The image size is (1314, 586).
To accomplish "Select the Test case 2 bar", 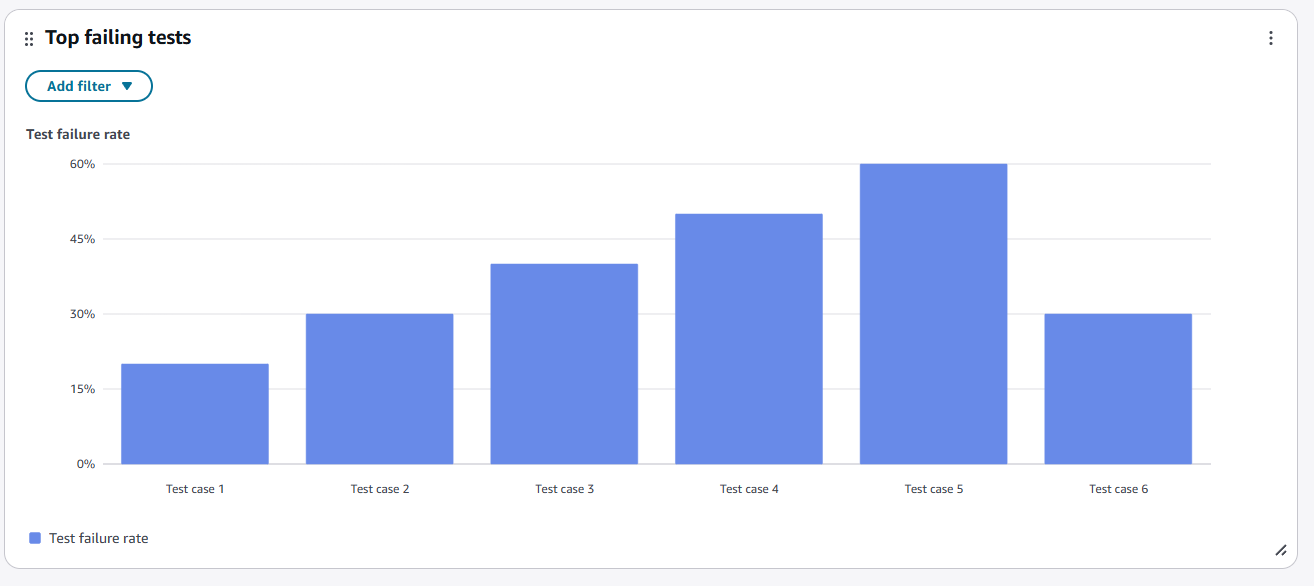I will point(379,388).
